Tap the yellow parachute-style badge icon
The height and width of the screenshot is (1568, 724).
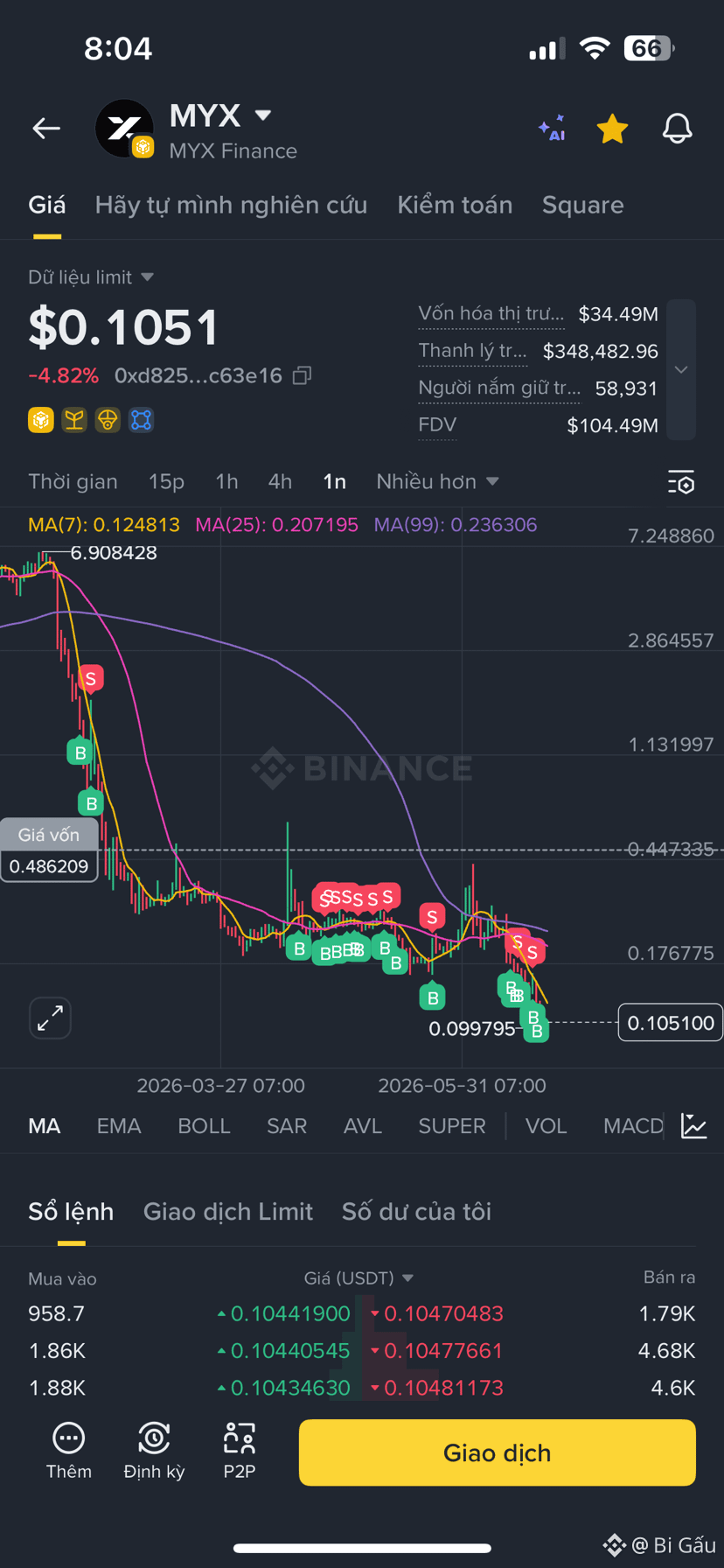coord(108,421)
